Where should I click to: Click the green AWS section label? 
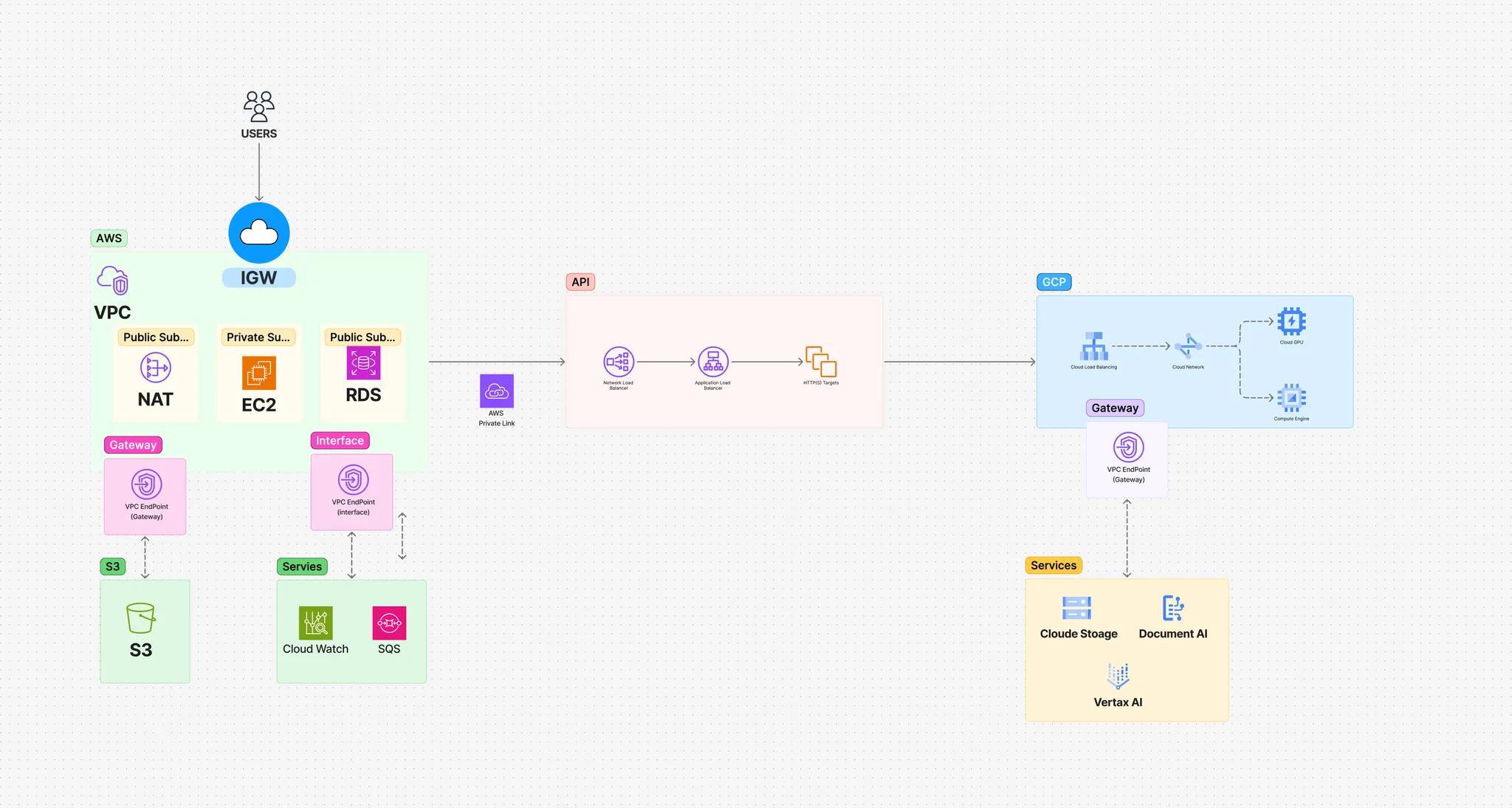(109, 239)
